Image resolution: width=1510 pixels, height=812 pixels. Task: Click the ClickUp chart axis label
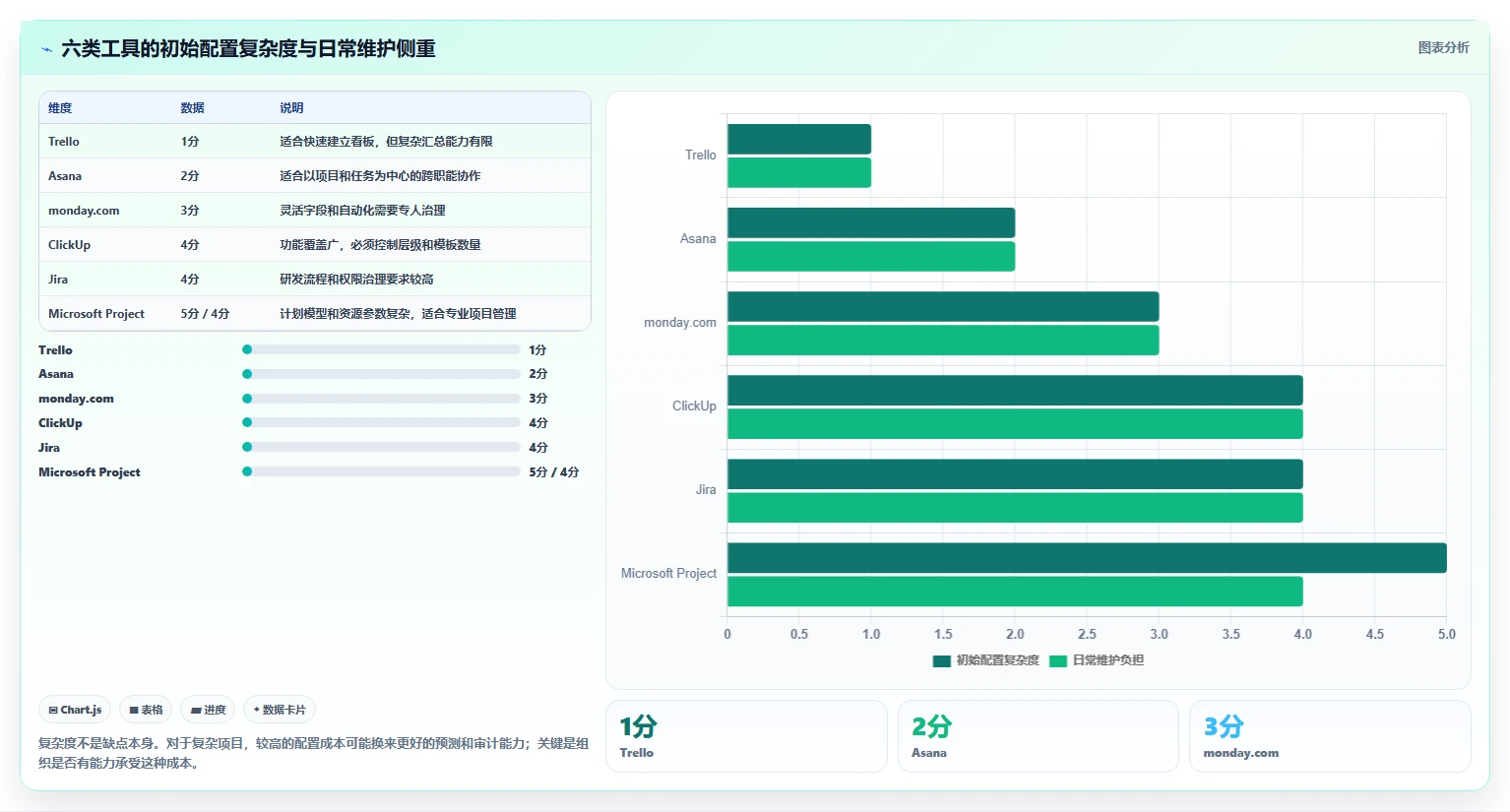694,406
